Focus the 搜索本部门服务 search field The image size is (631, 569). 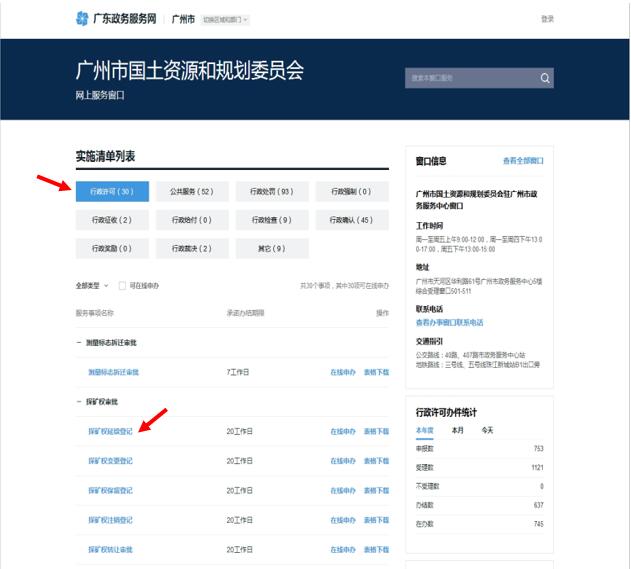click(470, 78)
